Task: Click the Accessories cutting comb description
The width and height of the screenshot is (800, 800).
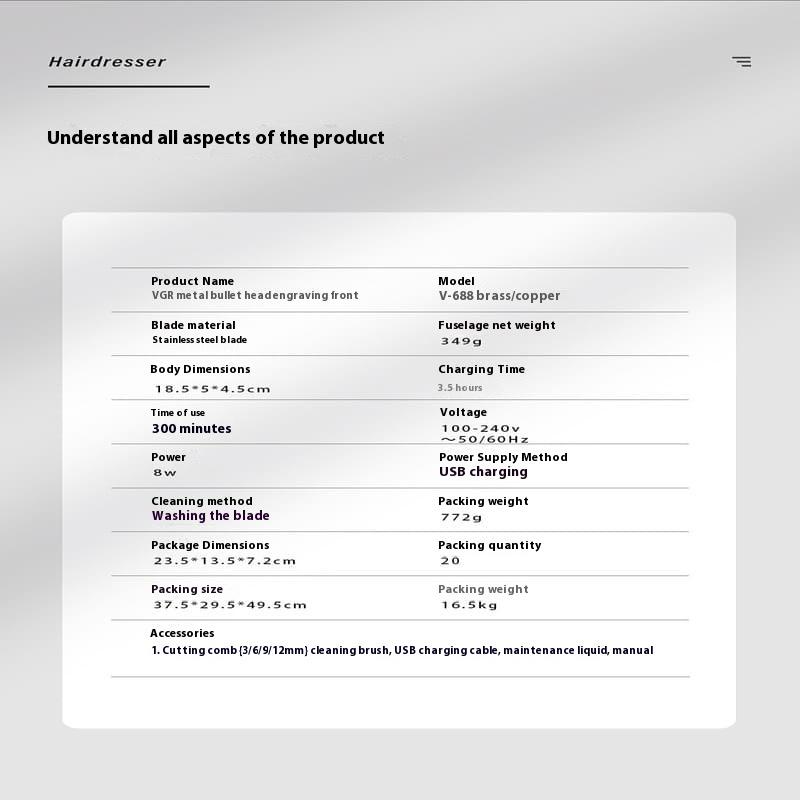Action: (x=402, y=651)
